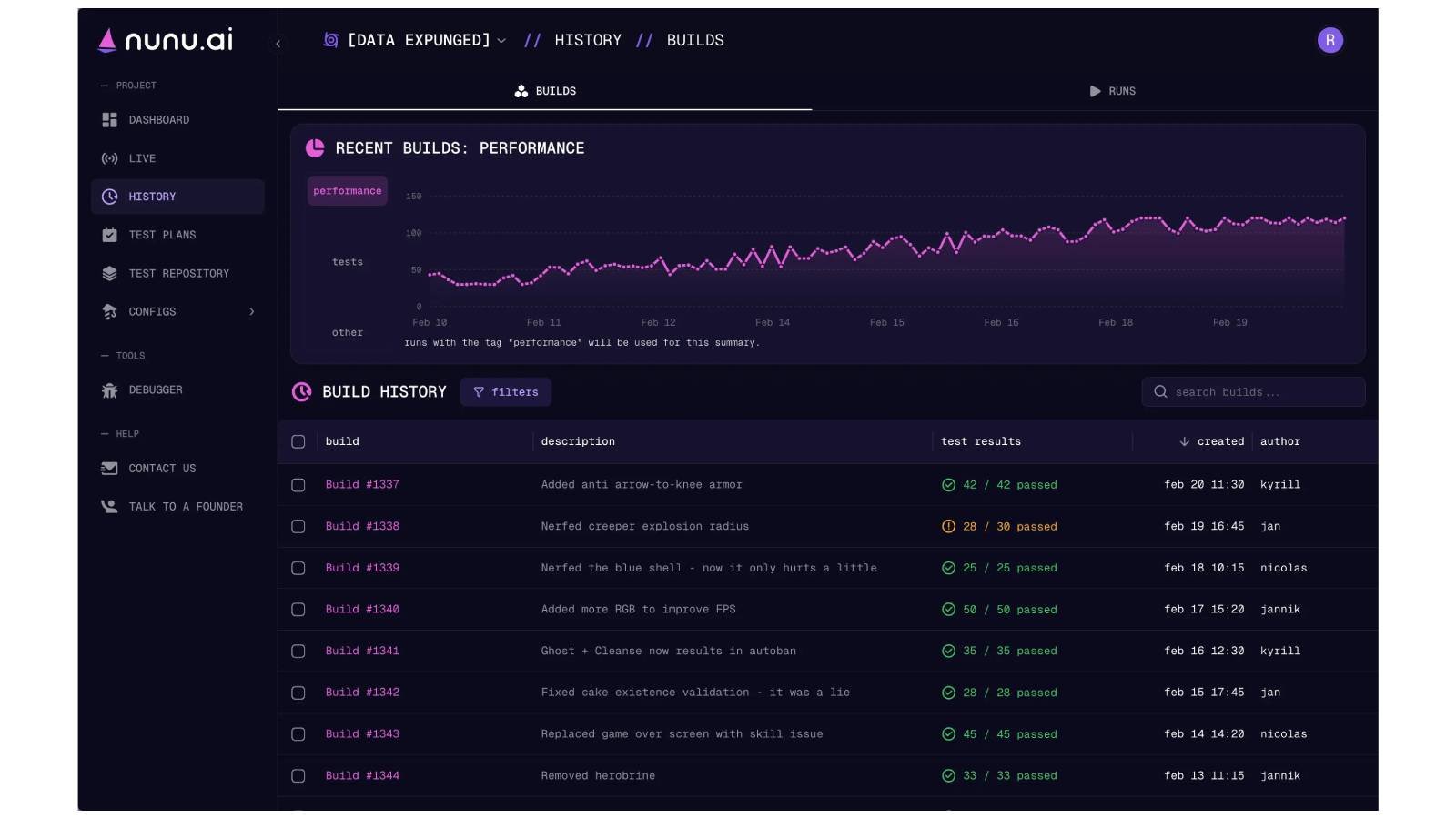Click the green check for 42 / 42 passed
Image resolution: width=1456 pixels, height=819 pixels.
coord(948,485)
